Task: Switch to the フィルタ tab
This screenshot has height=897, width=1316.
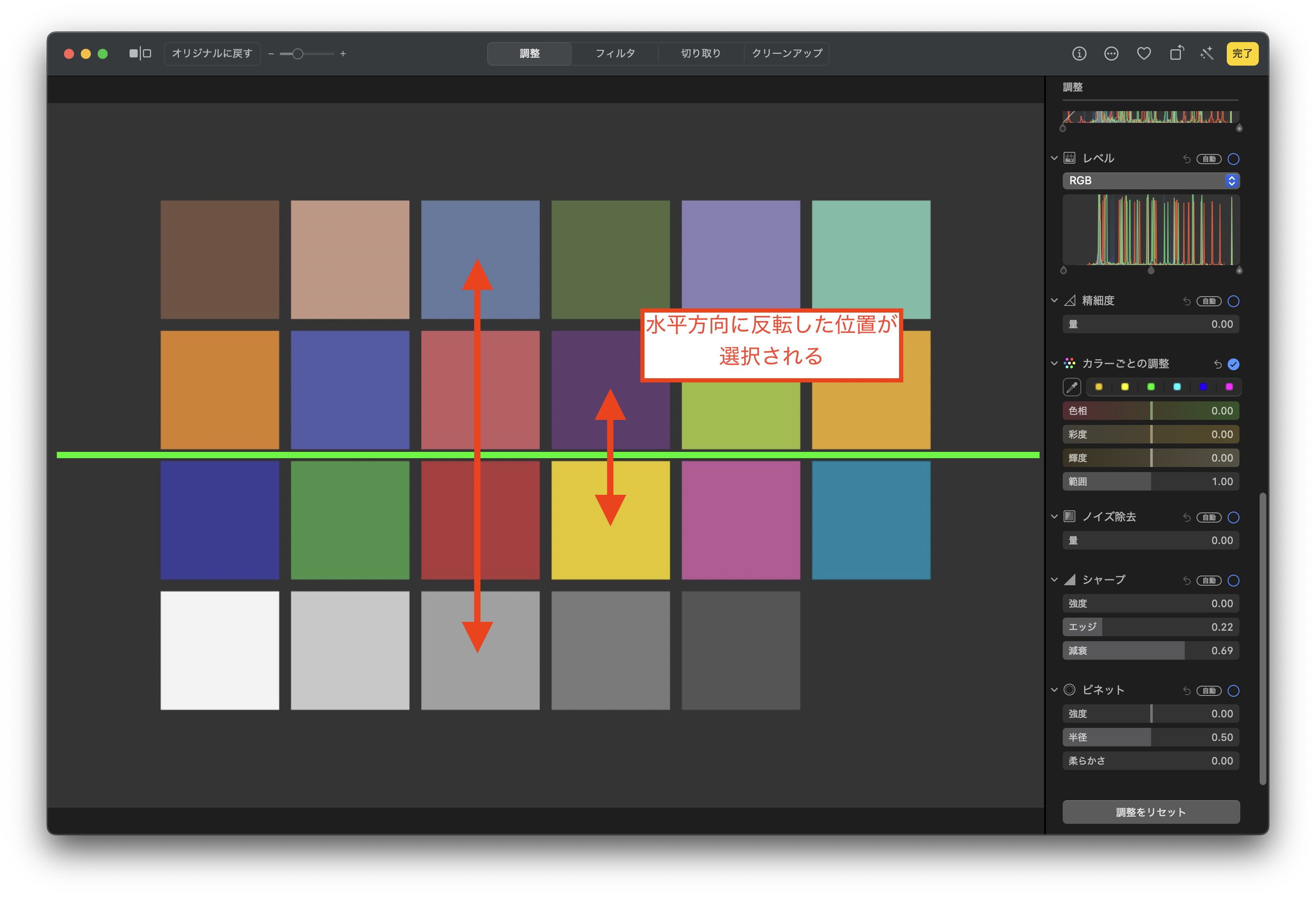Action: [615, 54]
